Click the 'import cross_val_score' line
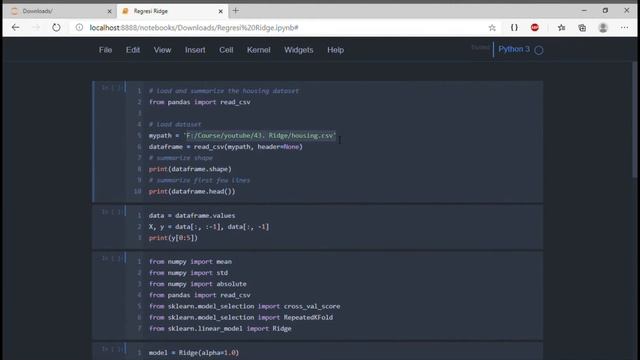Screen dimensions: 640x360 tap(244, 306)
